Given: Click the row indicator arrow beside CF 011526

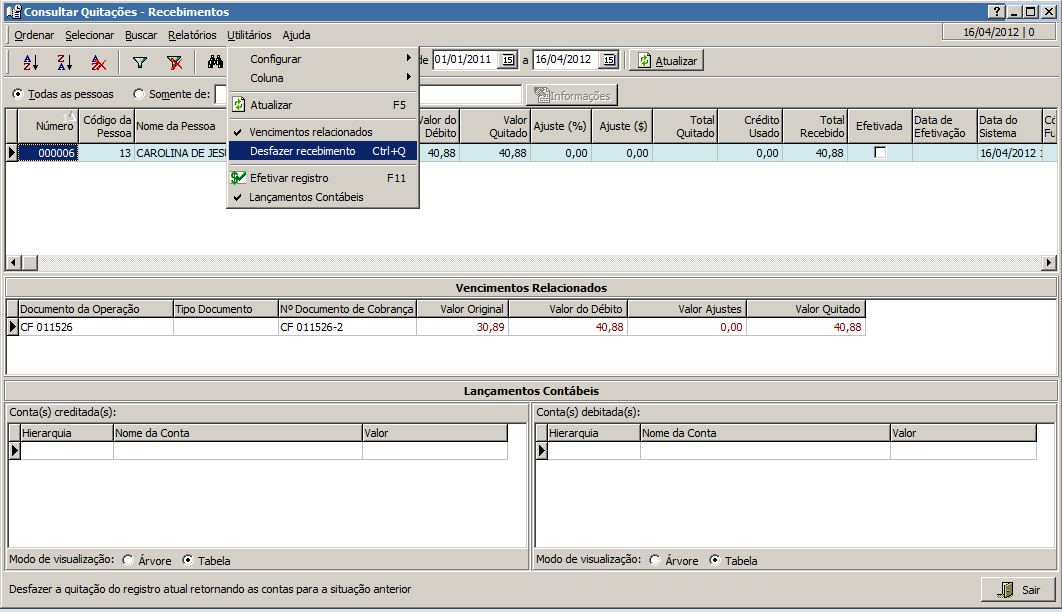Looking at the screenshot, I should click(x=12, y=327).
